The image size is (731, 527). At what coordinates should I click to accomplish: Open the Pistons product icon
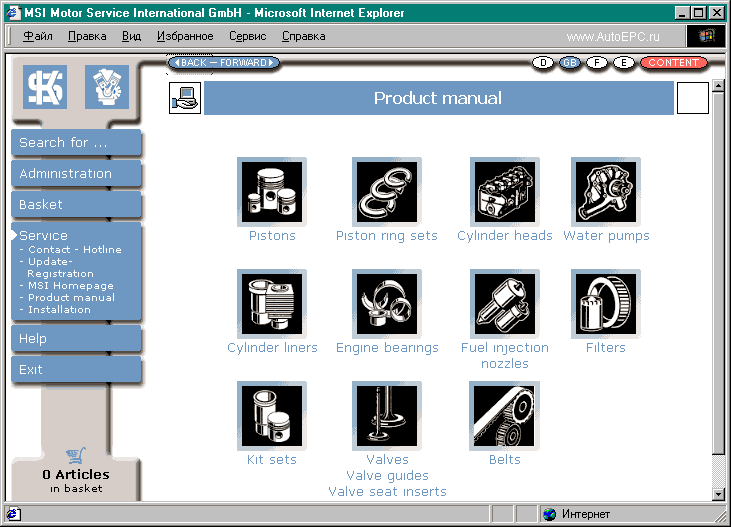[x=272, y=192]
